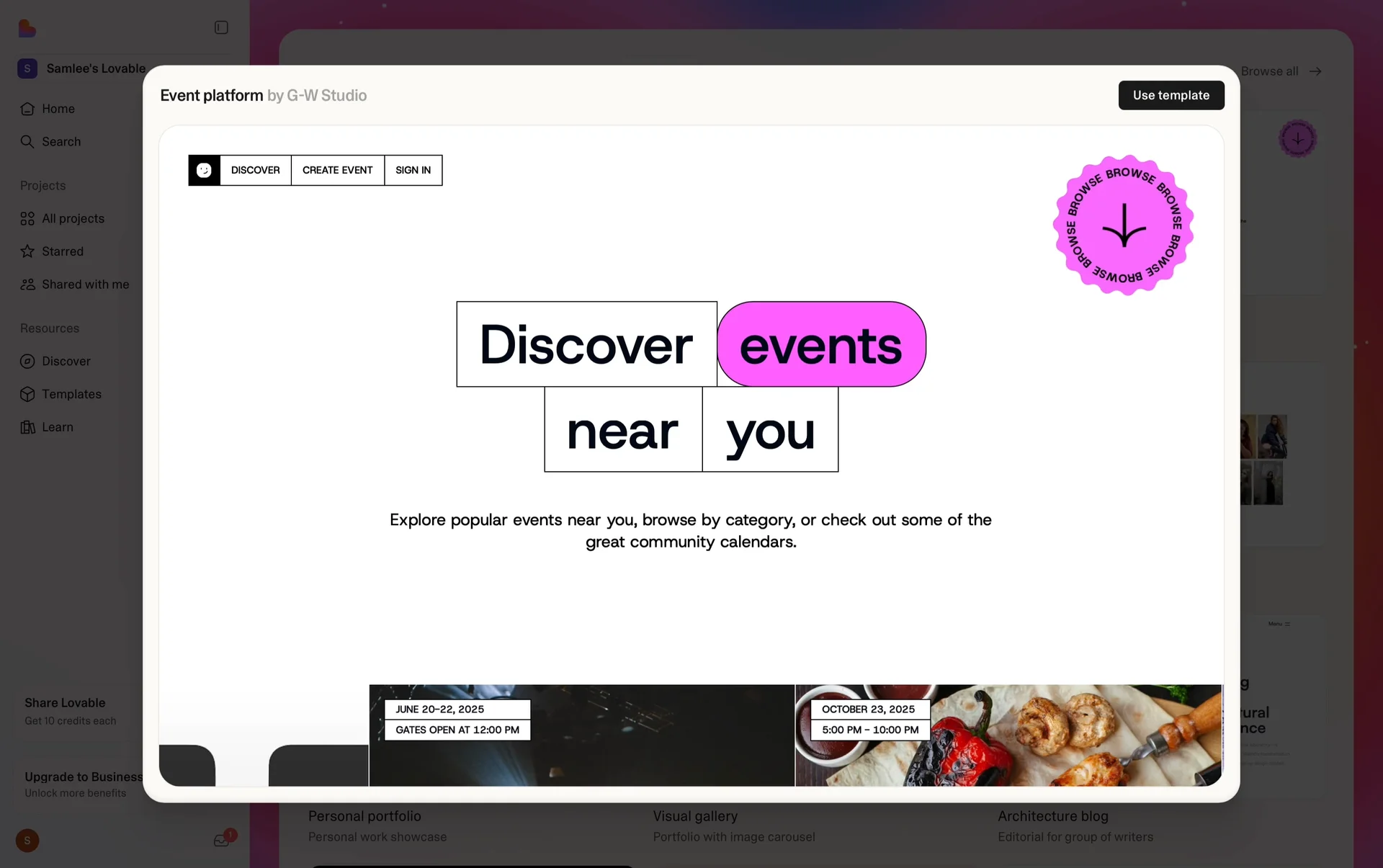Click the Search magnifier in sidebar
This screenshot has height=868, width=1383.
tap(27, 142)
